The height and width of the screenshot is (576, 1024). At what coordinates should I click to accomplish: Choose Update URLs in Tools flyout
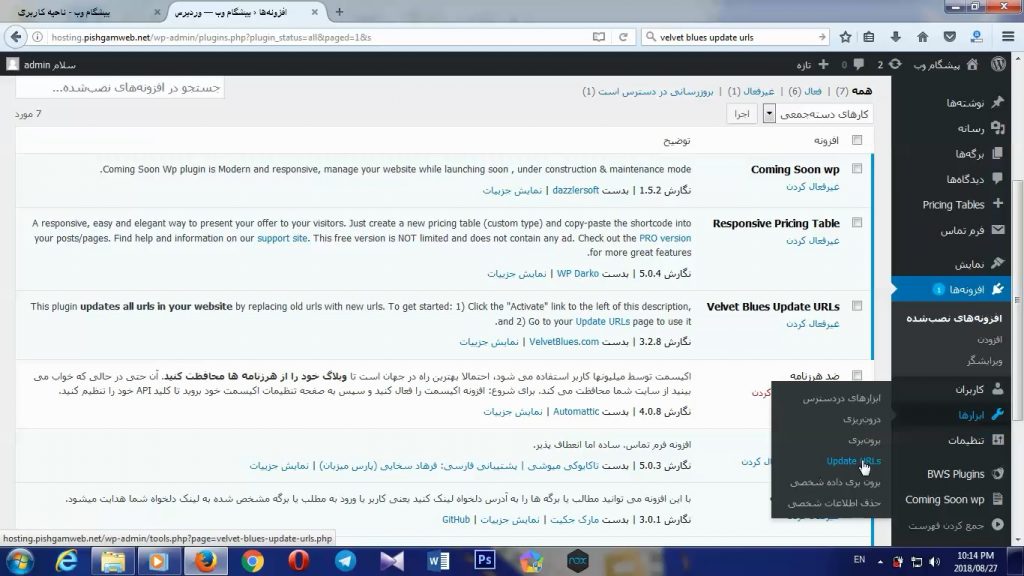854,460
